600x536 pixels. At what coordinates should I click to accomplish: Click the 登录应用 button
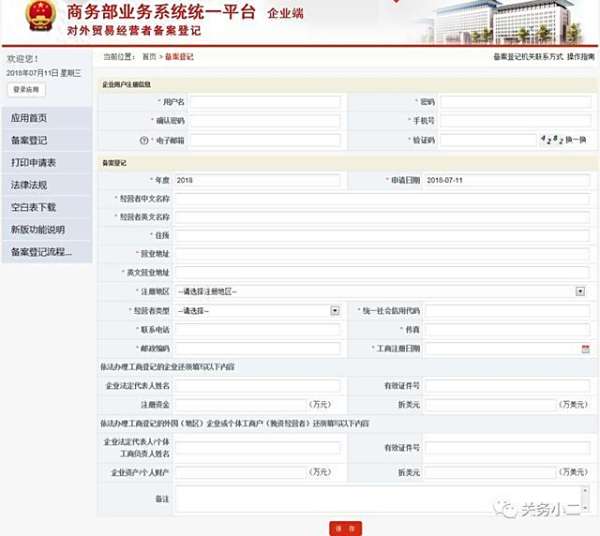pyautogui.click(x=26, y=90)
